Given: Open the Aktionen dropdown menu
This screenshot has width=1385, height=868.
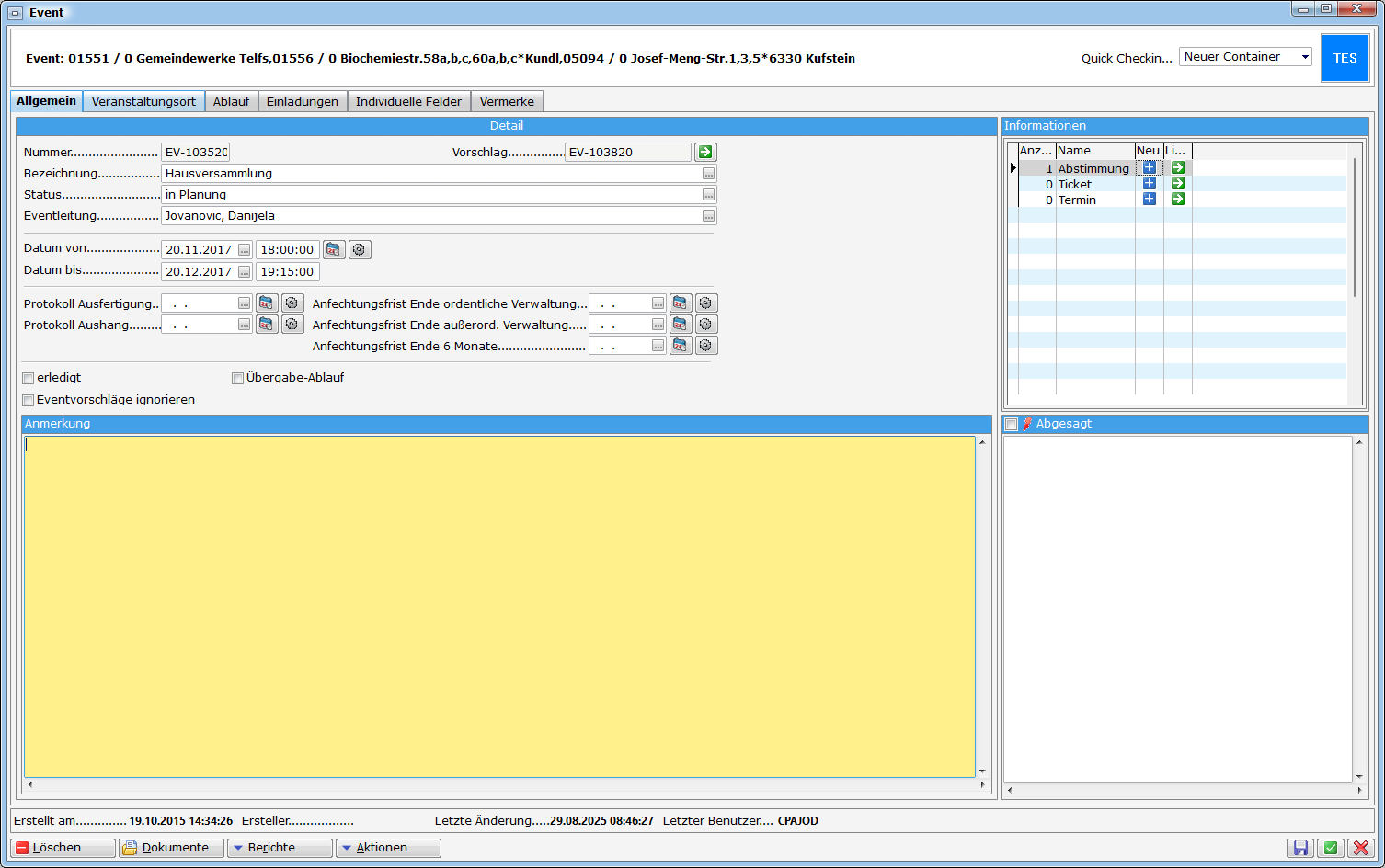Looking at the screenshot, I should click(x=388, y=848).
